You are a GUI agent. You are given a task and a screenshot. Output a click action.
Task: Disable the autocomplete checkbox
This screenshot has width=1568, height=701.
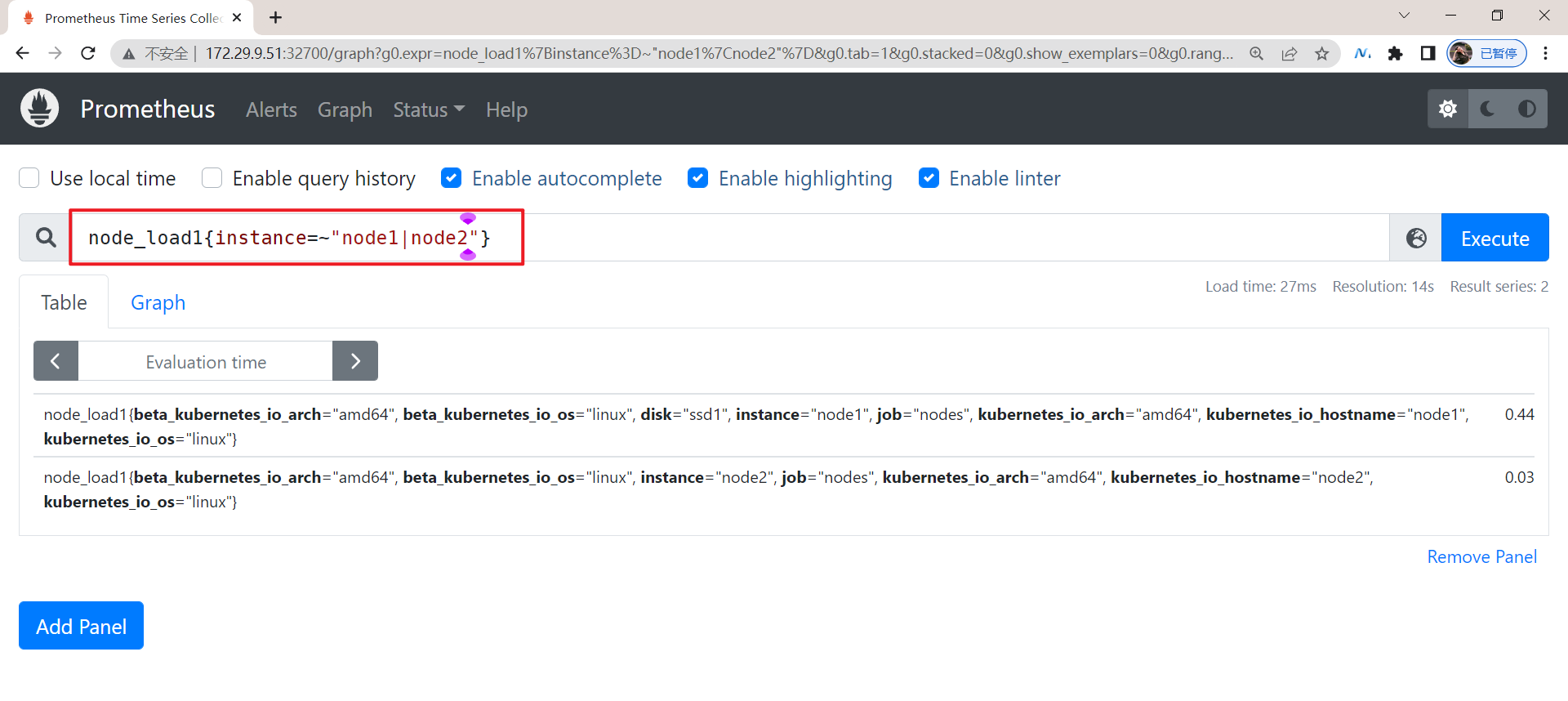451,178
